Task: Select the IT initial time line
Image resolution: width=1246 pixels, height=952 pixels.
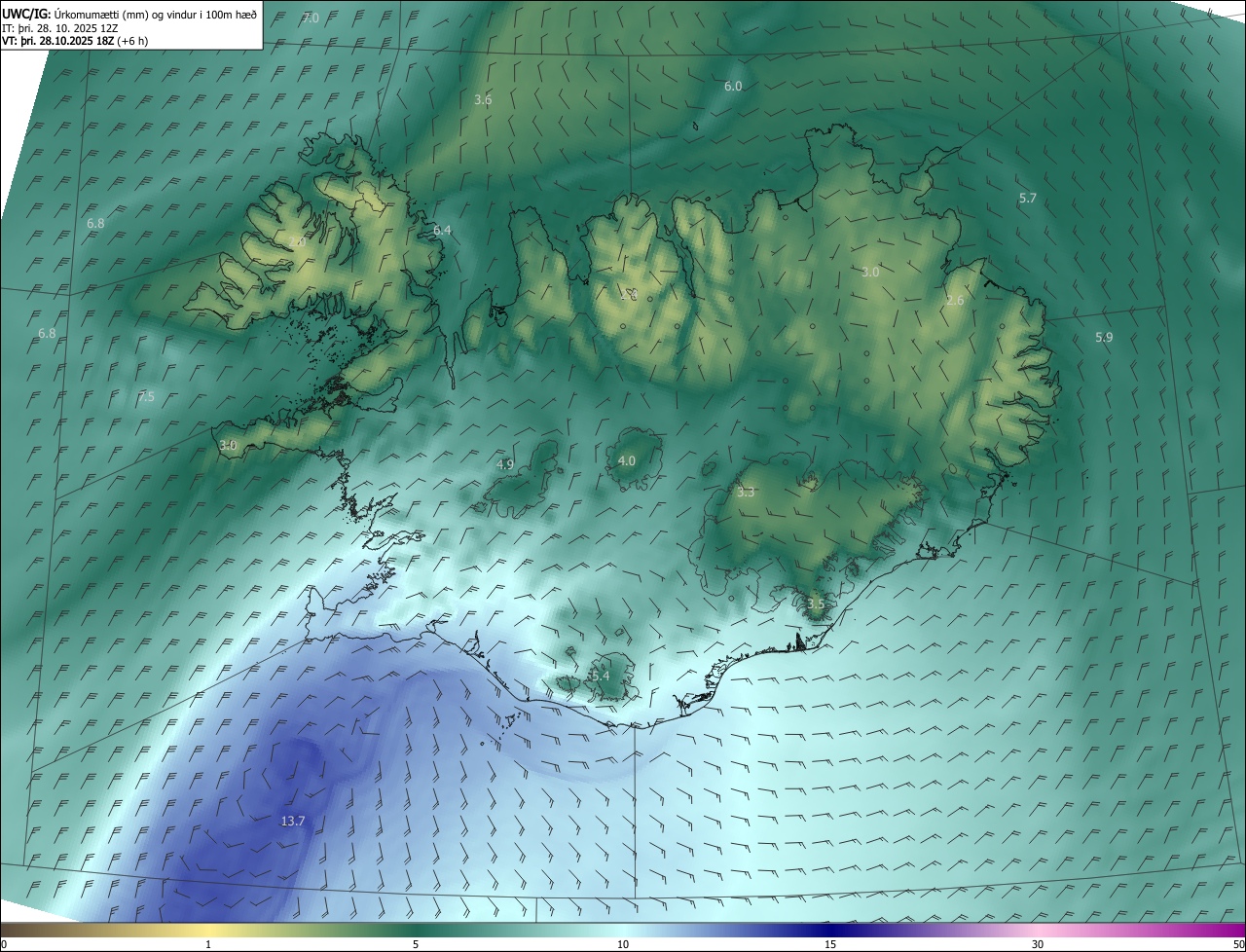Action: point(60,28)
